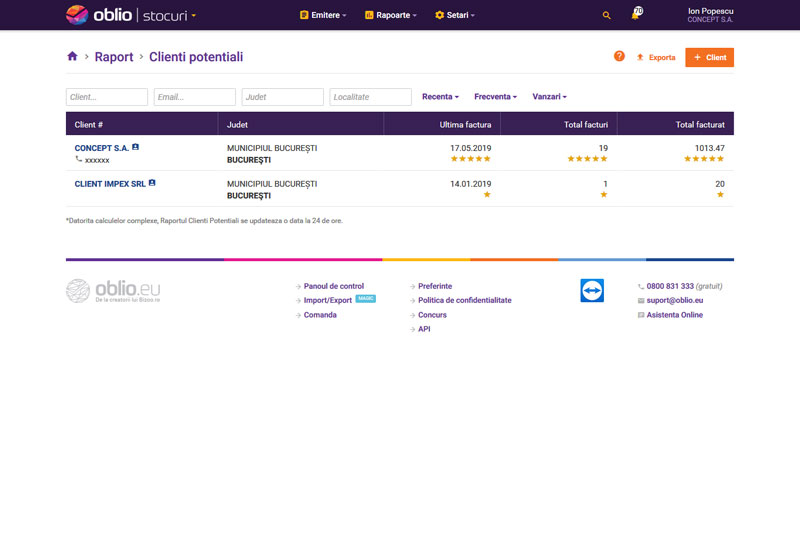Open the CLIENT IMPEX SRL client link
This screenshot has width=800, height=547.
pyautogui.click(x=110, y=184)
